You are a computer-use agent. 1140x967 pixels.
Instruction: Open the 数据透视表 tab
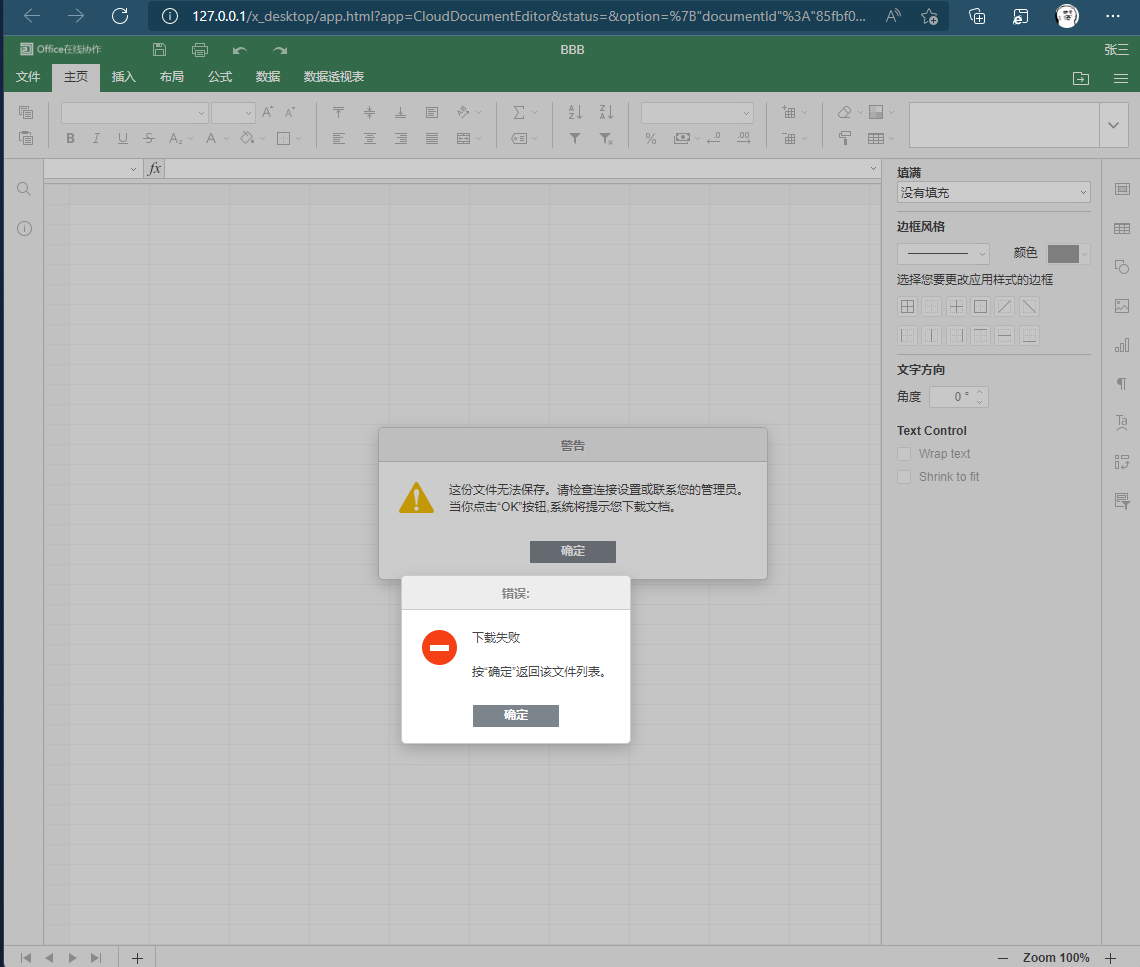pyautogui.click(x=334, y=77)
